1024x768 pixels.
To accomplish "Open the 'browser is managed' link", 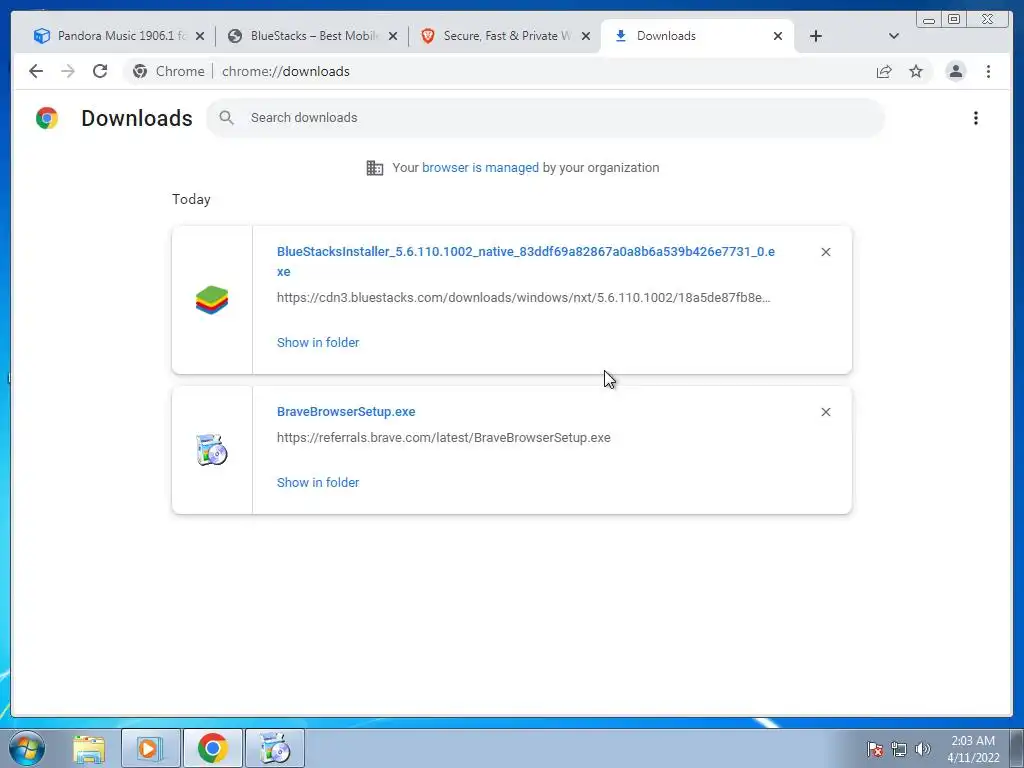I will tap(480, 168).
